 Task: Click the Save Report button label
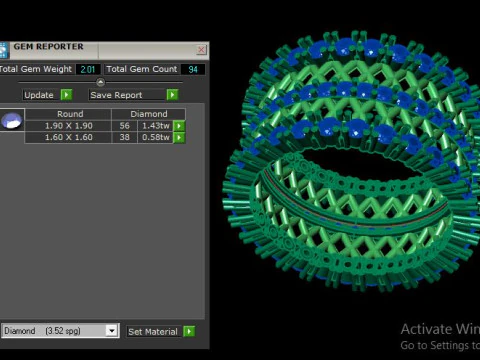[x=127, y=95]
